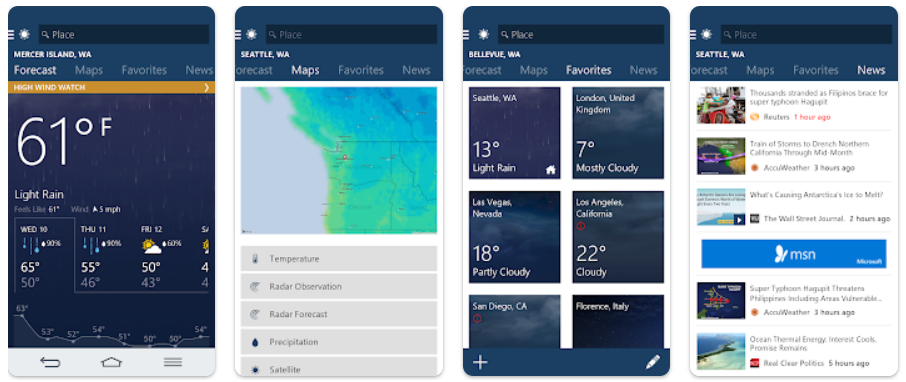906x382 pixels.
Task: Tap Reuters source icon
Action: (755, 117)
